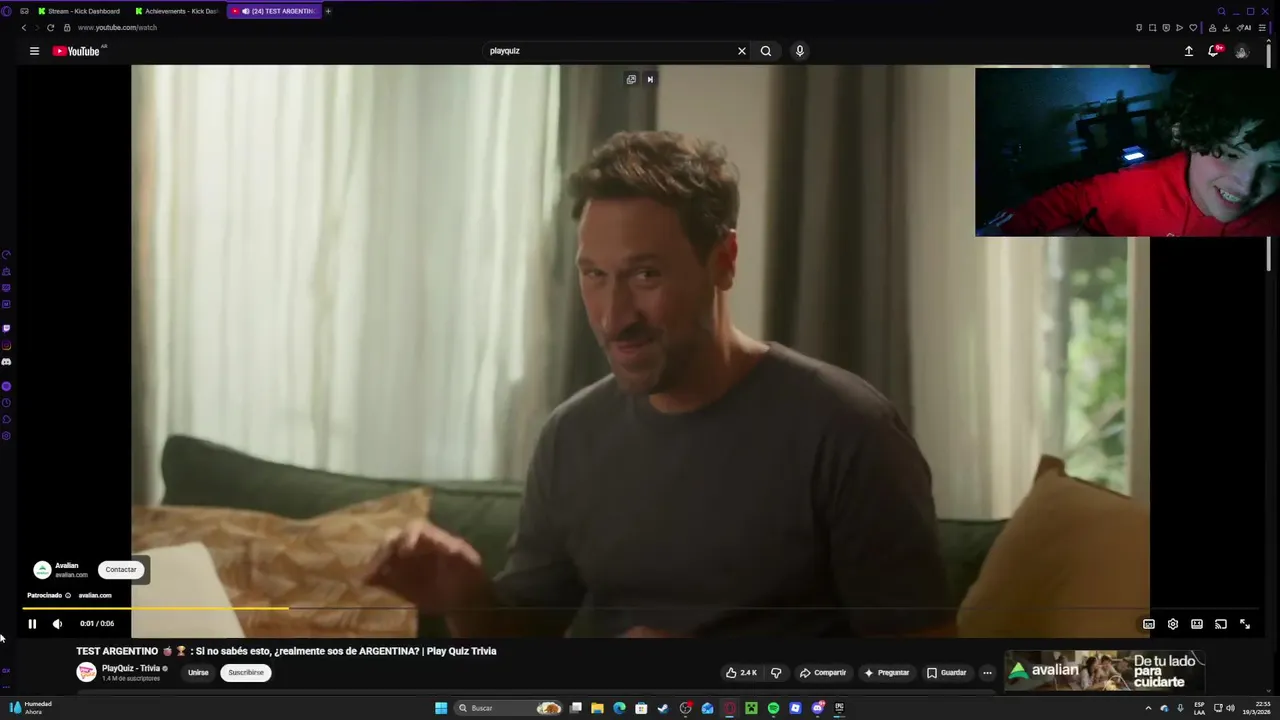
Task: Switch to Stream - Kick Dashboard tab
Action: point(80,11)
